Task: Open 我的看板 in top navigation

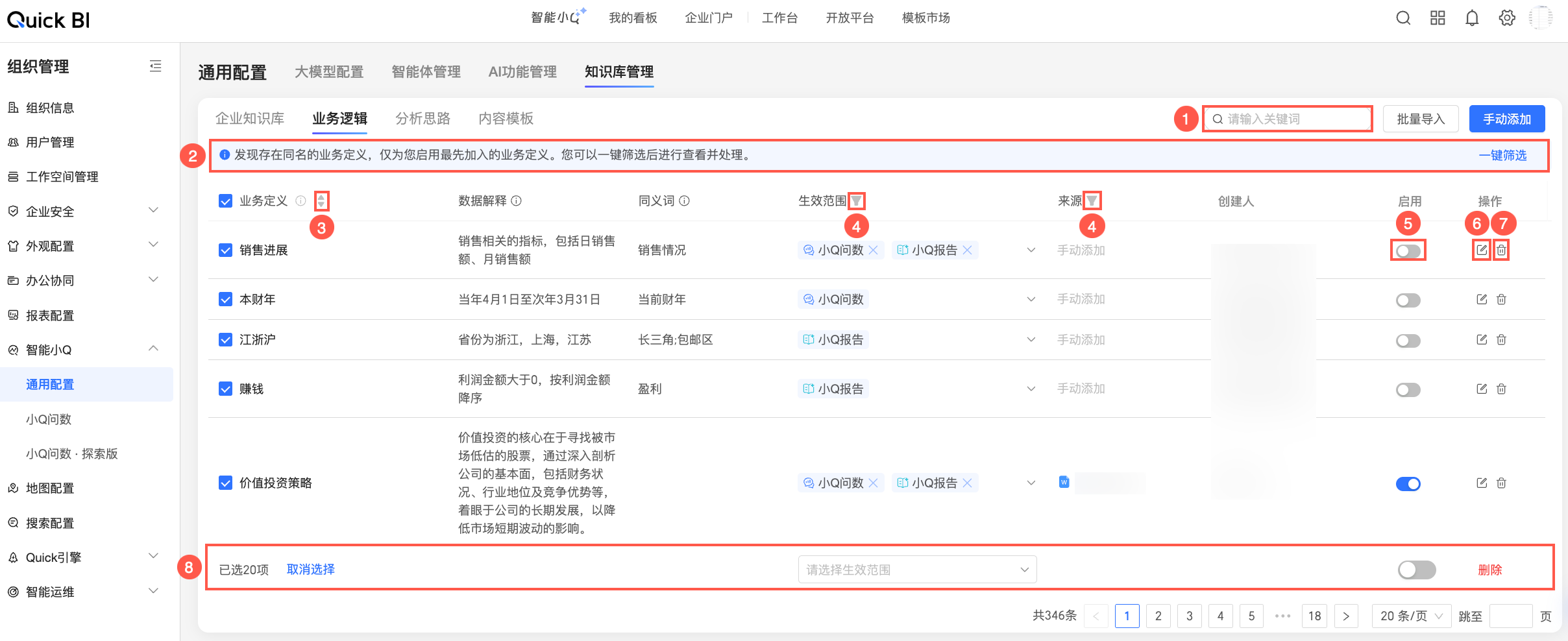Action: [x=633, y=18]
